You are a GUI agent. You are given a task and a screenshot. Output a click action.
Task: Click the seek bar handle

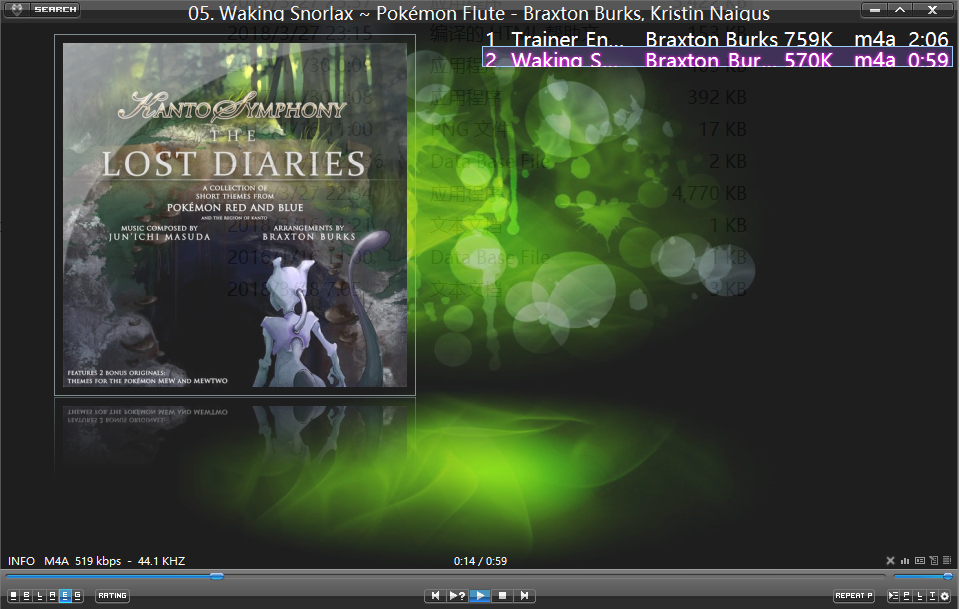[217, 576]
